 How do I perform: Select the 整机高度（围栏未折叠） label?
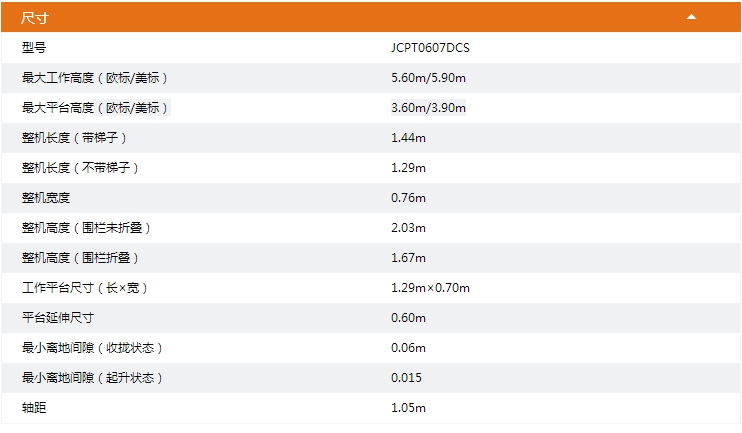[x=86, y=228]
